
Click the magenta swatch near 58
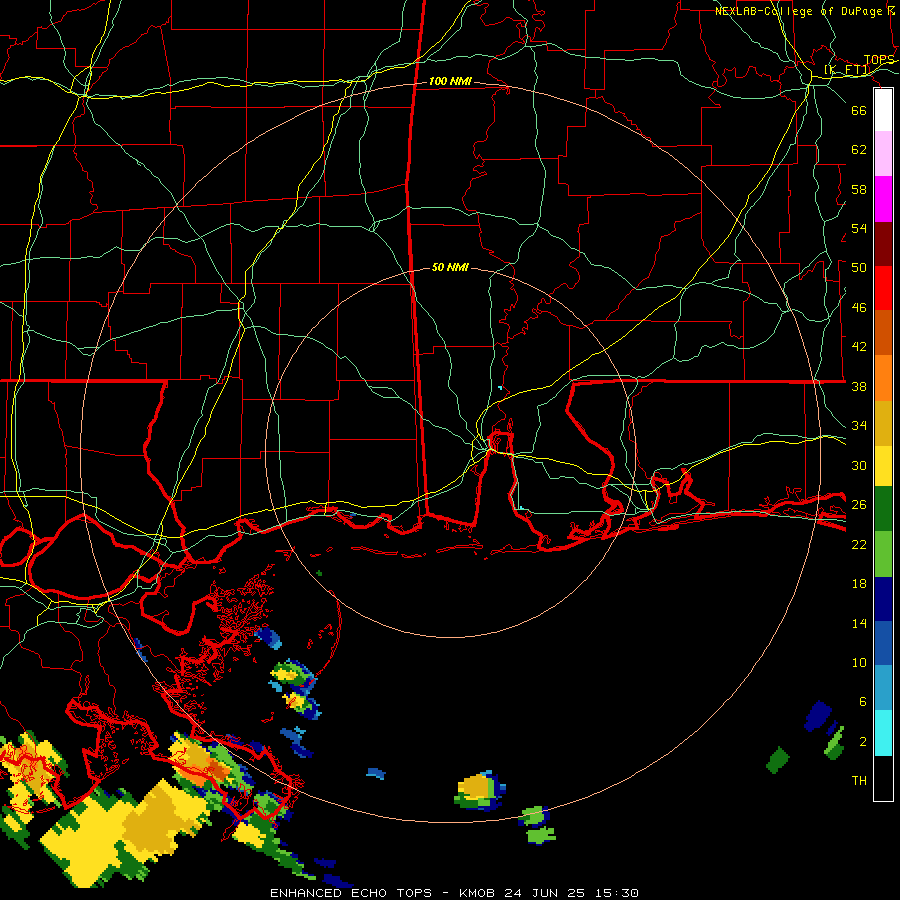[x=883, y=199]
